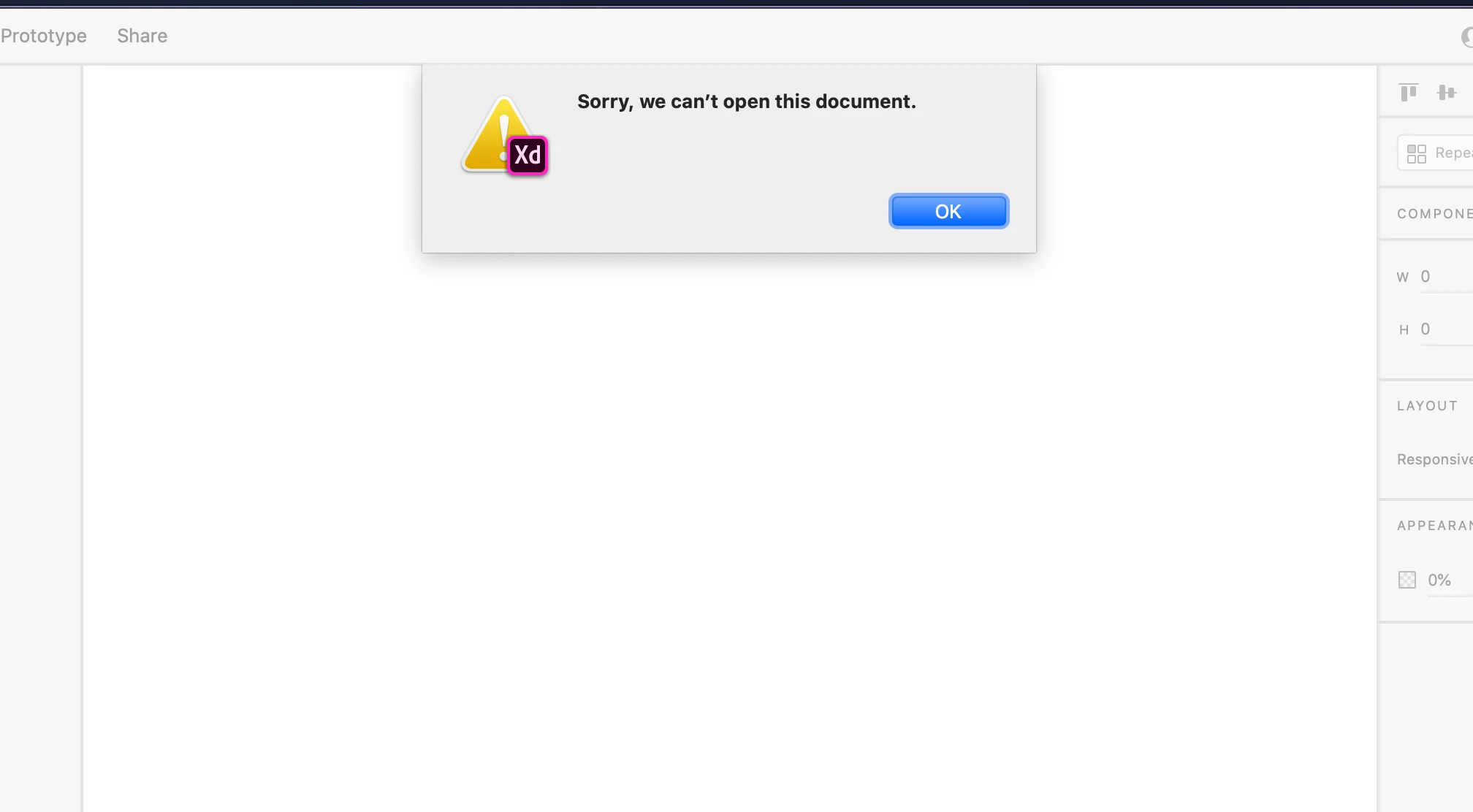Screen dimensions: 1473x812
Task: Select the Repeat Grid button label
Action: click(x=1453, y=153)
